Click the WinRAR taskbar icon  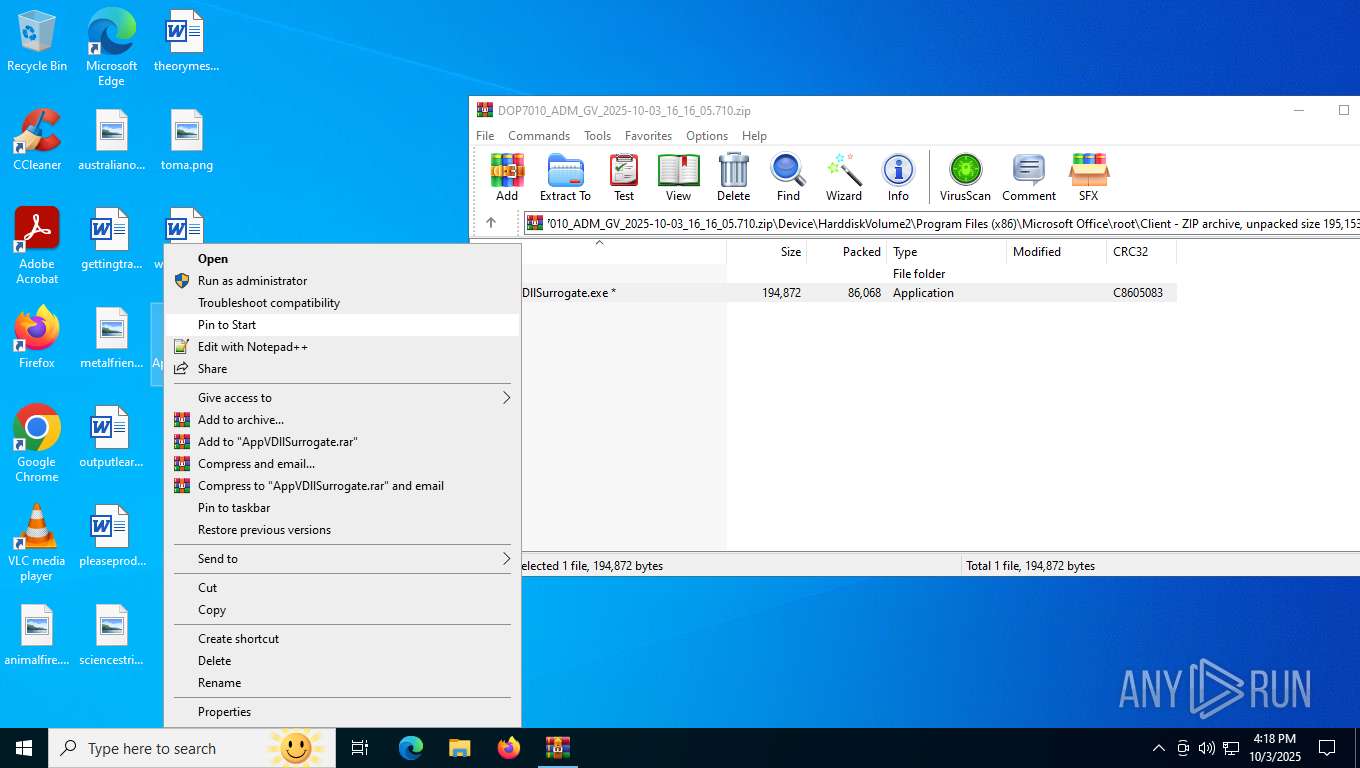(557, 748)
